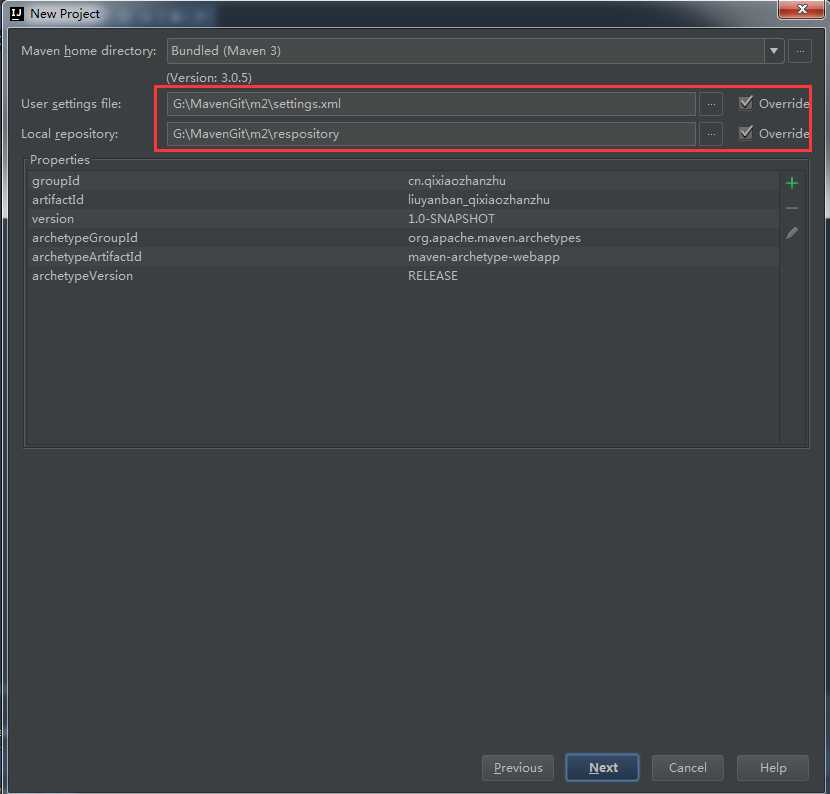Click the Previous button
The height and width of the screenshot is (794, 830).
click(518, 768)
